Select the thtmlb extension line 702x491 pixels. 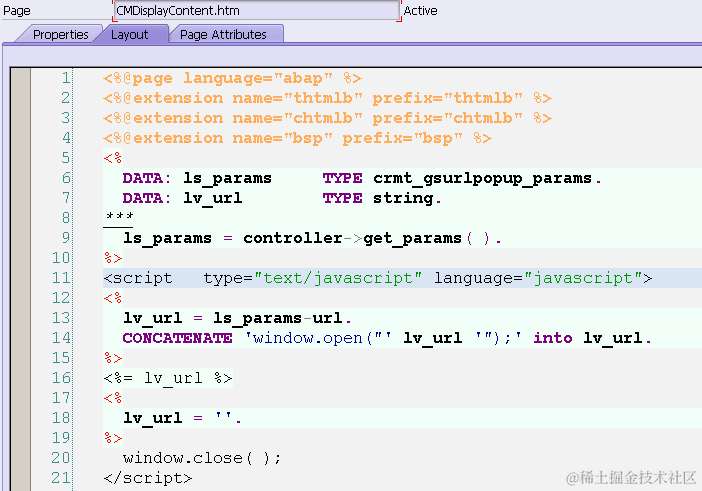pos(327,98)
